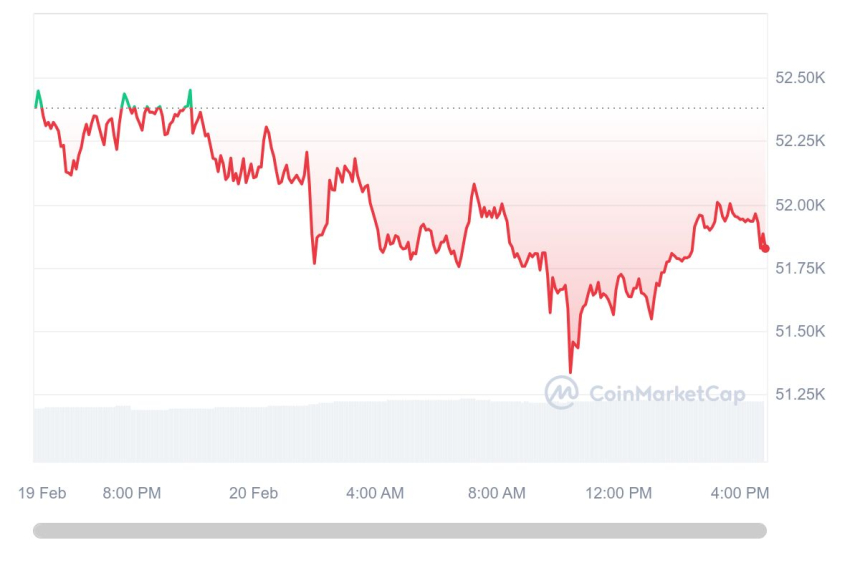860x573 pixels.
Task: Click the 12:00 PM time label
Action: point(618,493)
